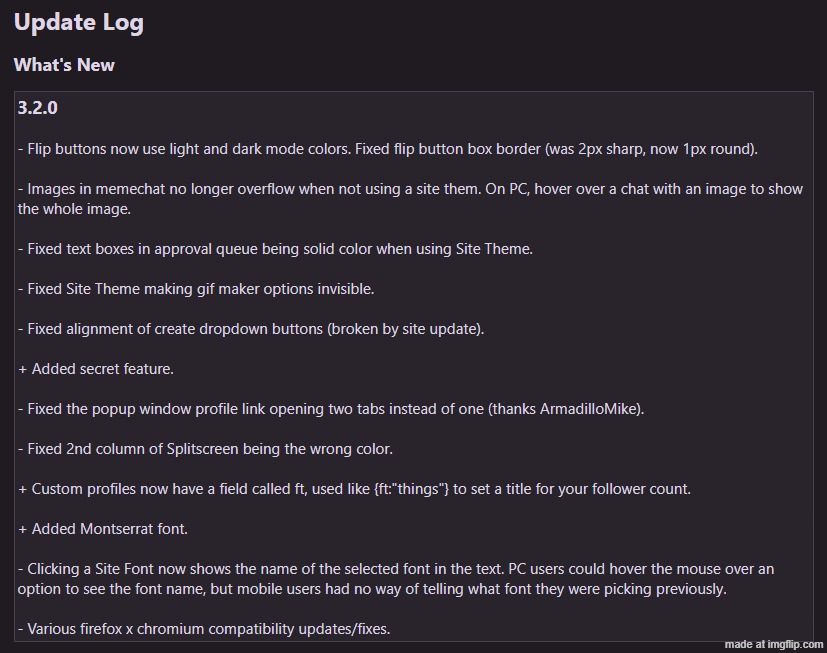Click the What's New subheading
Image resolution: width=827 pixels, height=653 pixels.
click(64, 65)
